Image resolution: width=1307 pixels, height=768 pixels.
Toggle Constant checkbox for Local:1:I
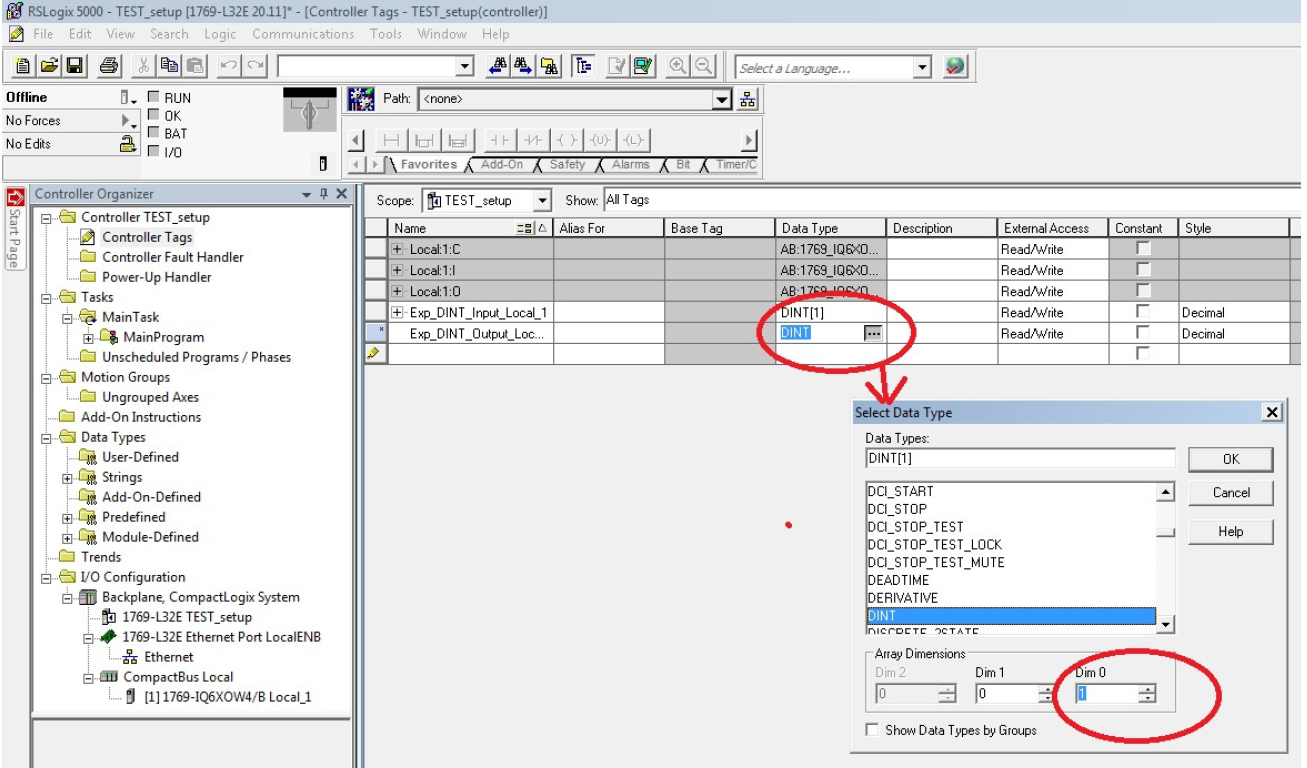[1143, 269]
